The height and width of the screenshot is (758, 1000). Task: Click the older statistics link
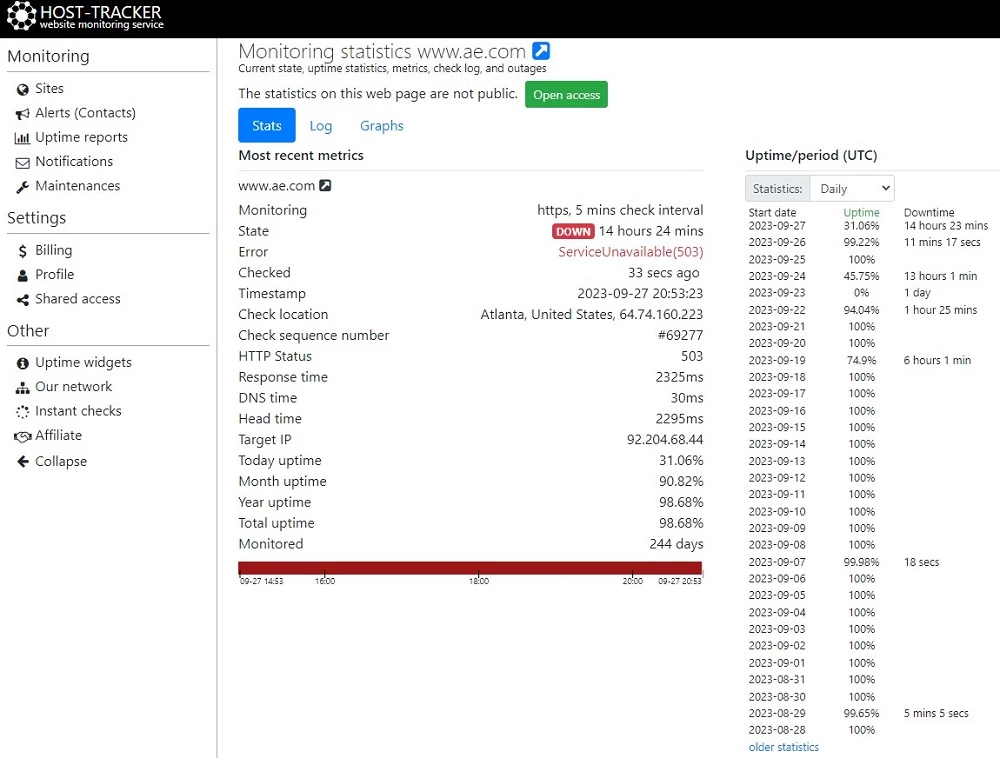coord(784,747)
